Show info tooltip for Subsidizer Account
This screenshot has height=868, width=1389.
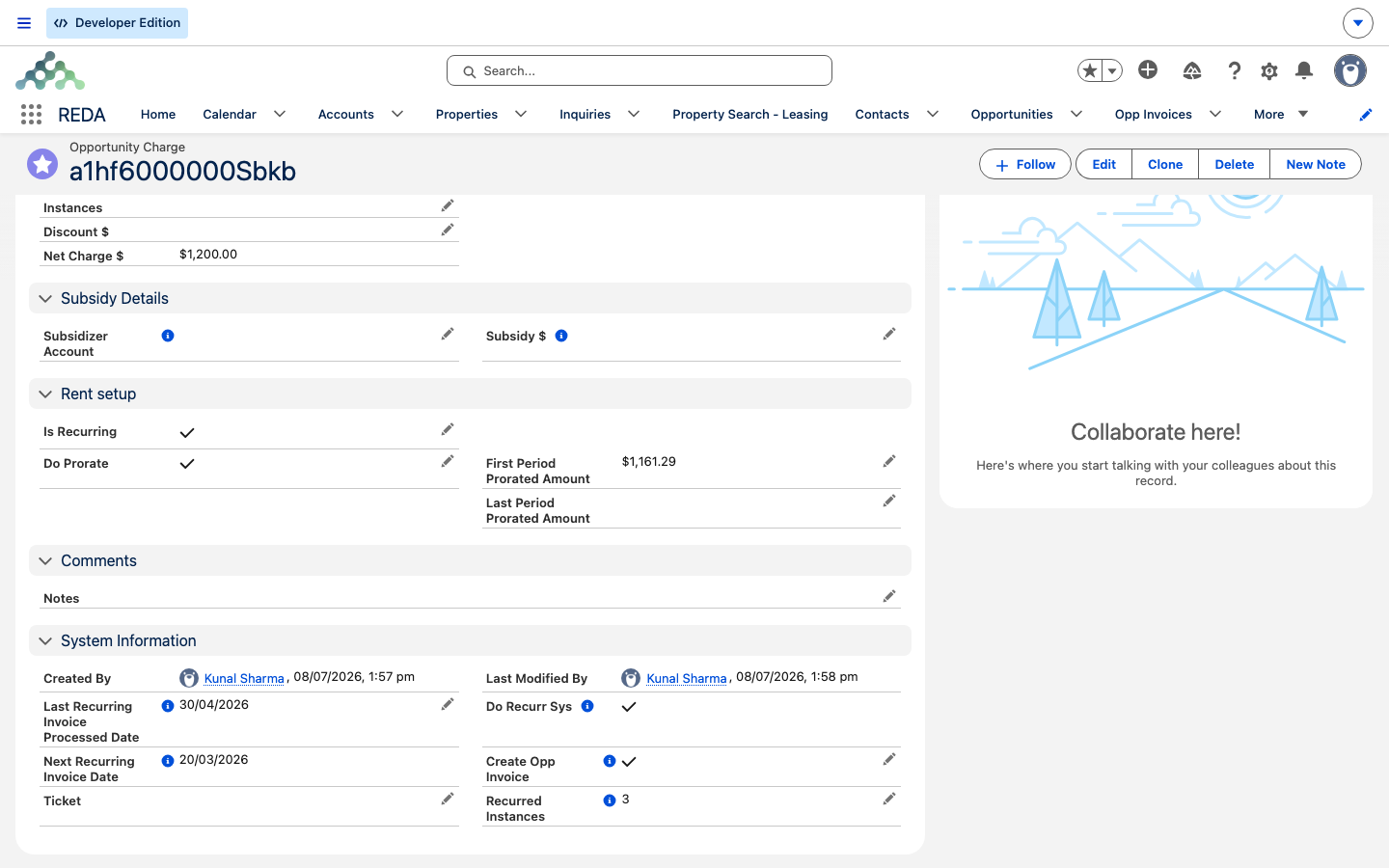168,336
